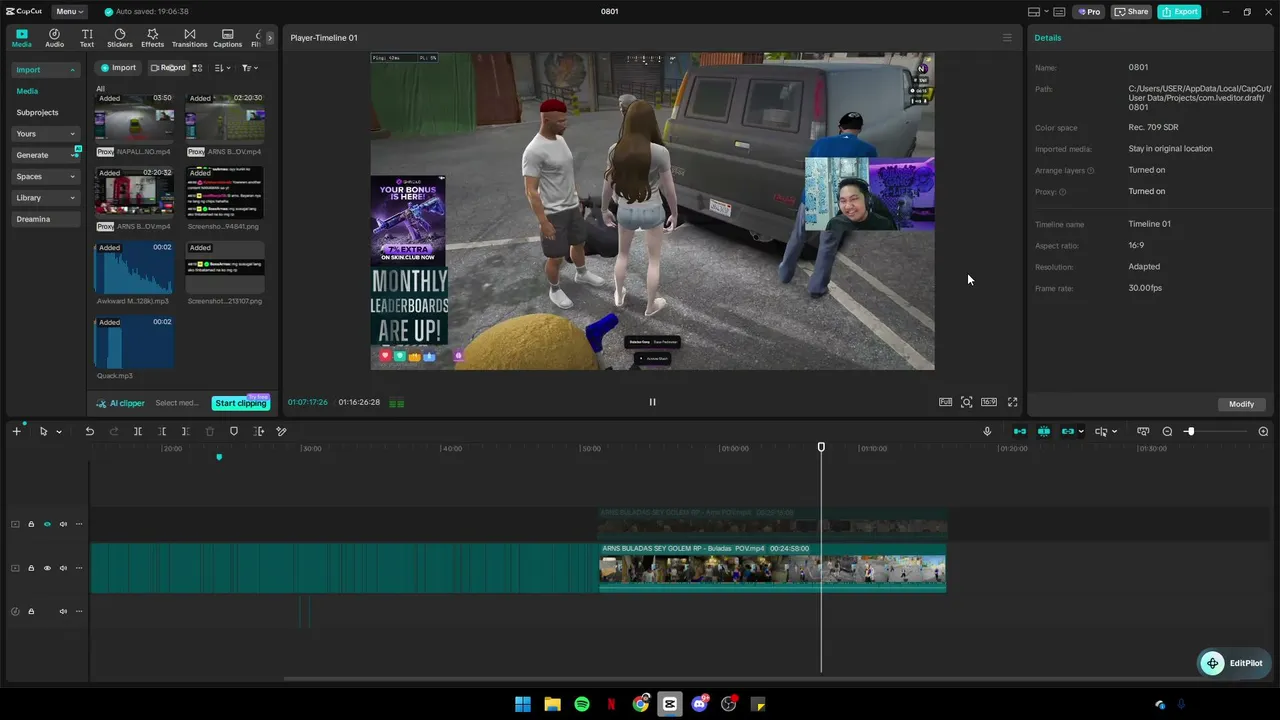Open the layout switcher in title bar
1280x720 pixels.
[x=1039, y=12]
